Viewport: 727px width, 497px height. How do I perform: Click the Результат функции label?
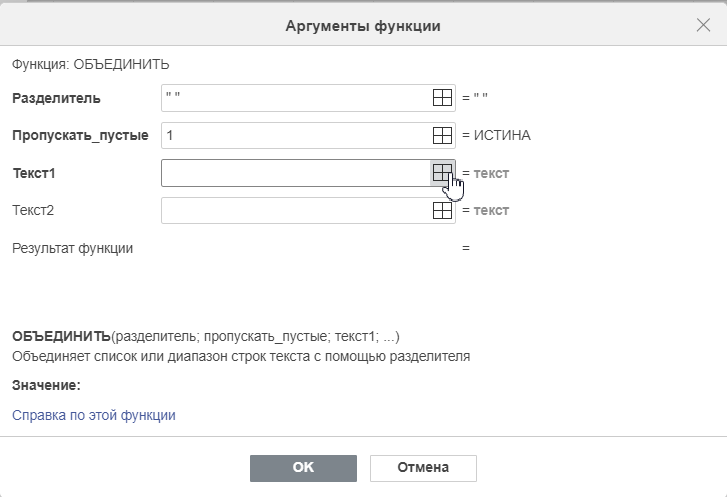point(72,248)
